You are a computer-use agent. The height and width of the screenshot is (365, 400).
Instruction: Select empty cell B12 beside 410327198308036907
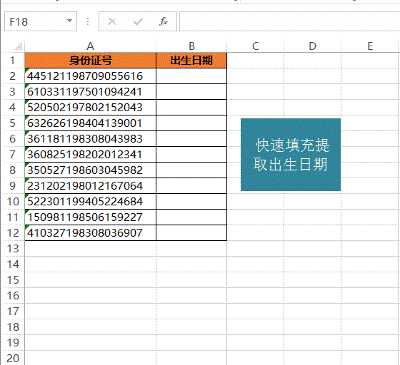[191, 233]
